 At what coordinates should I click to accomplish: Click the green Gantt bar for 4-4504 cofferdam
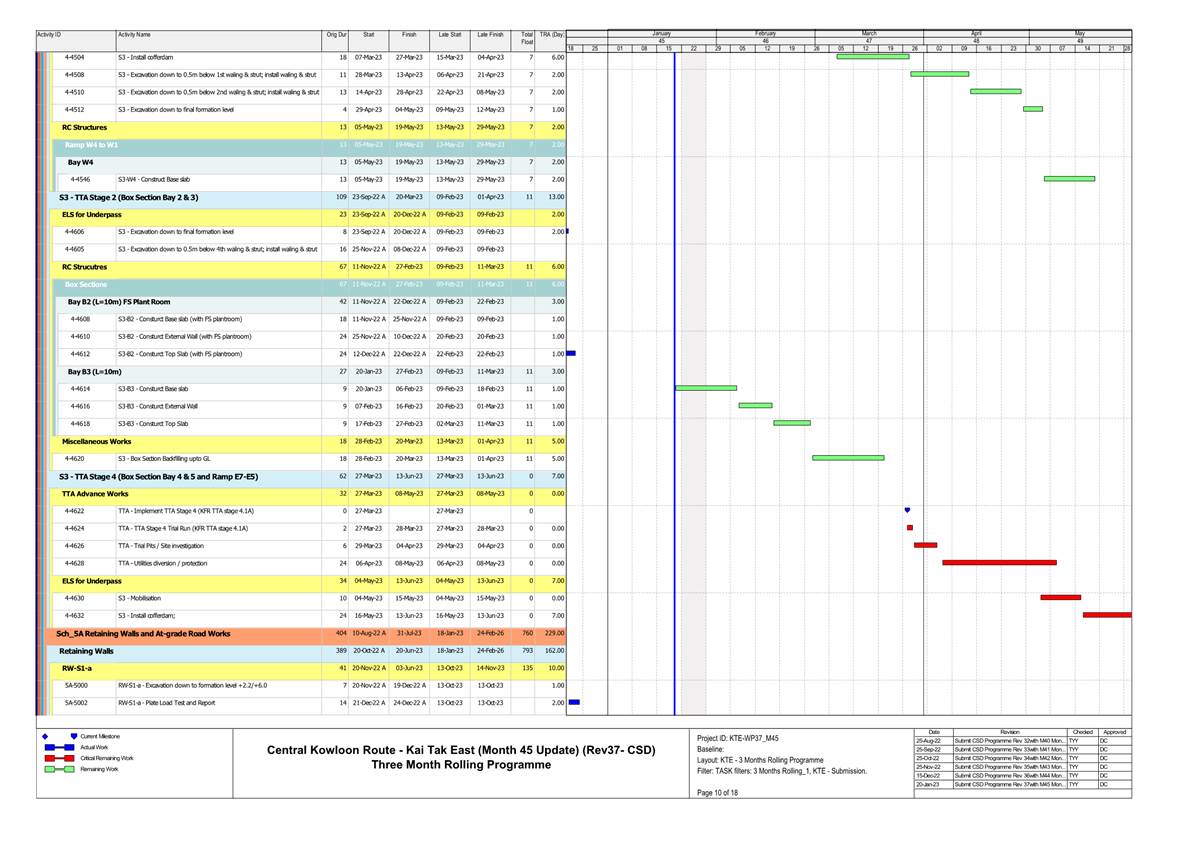point(872,57)
